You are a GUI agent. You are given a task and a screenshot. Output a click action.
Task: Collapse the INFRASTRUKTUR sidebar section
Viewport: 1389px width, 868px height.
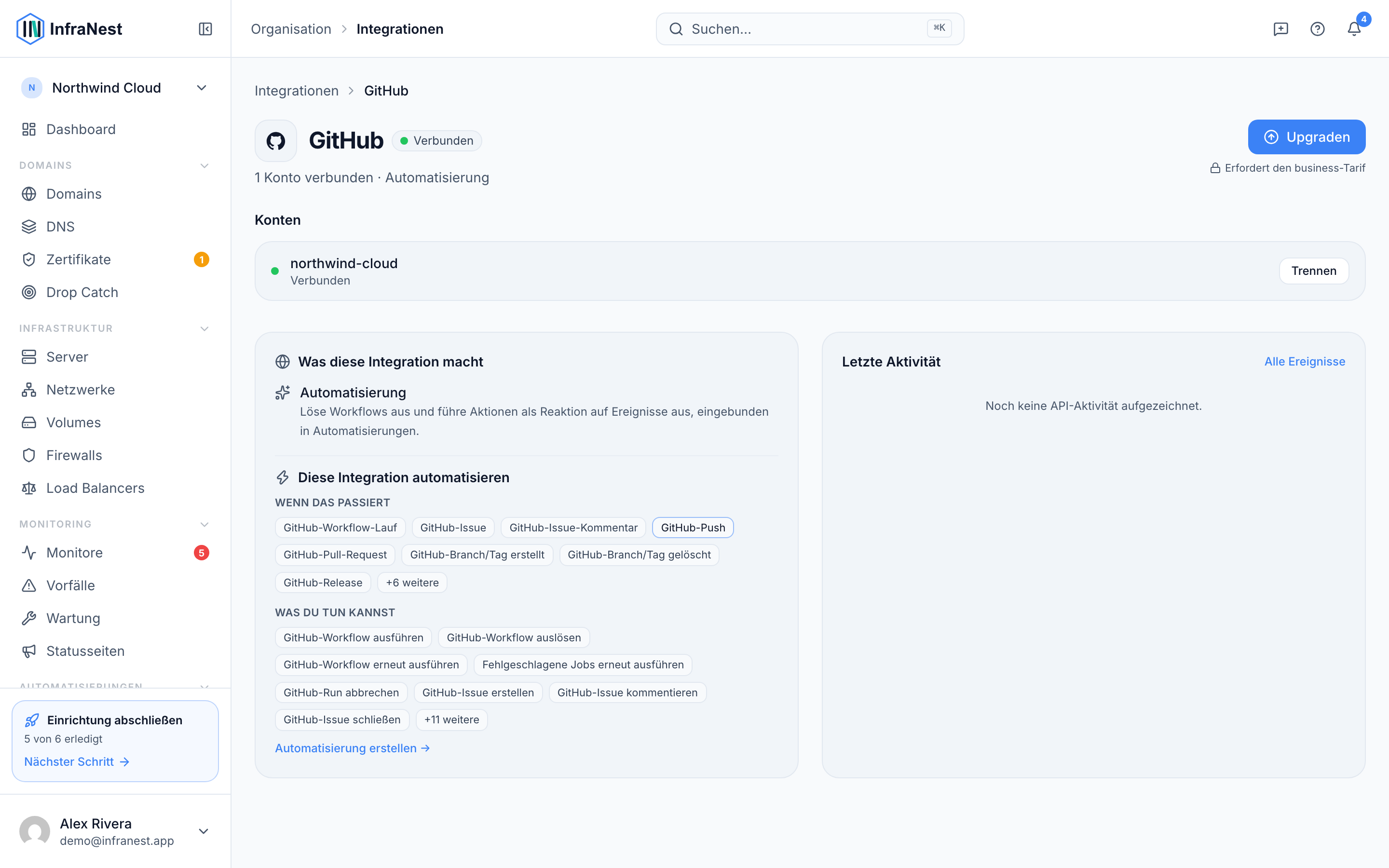click(204, 328)
